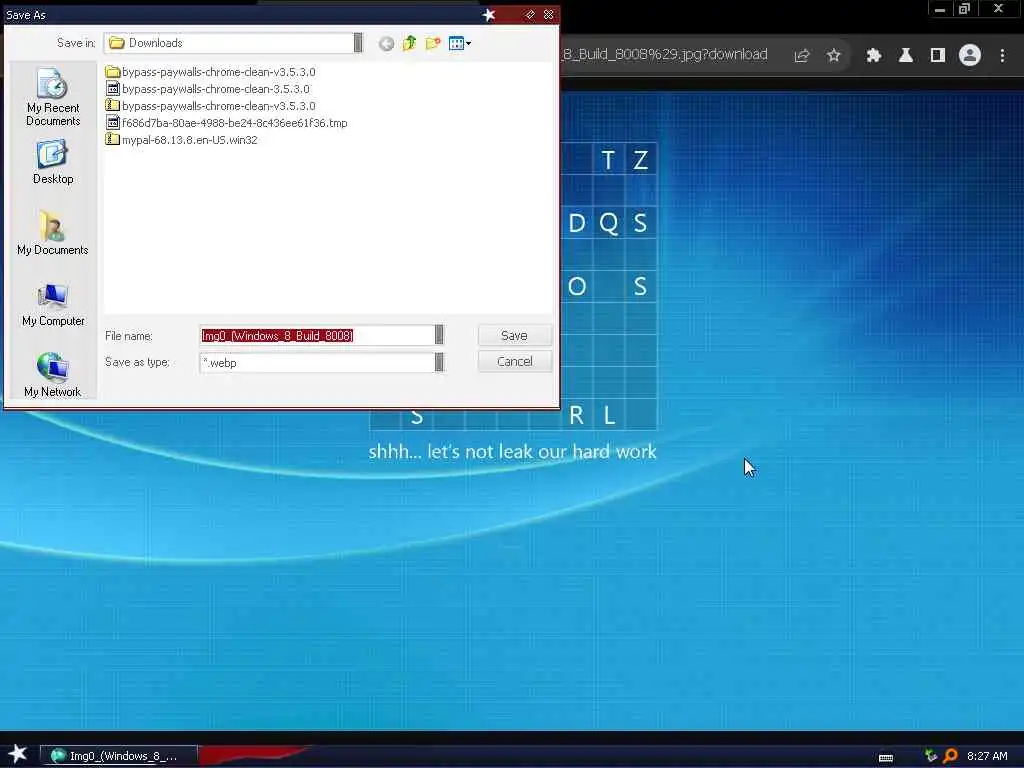Open My Computer location

[53, 304]
